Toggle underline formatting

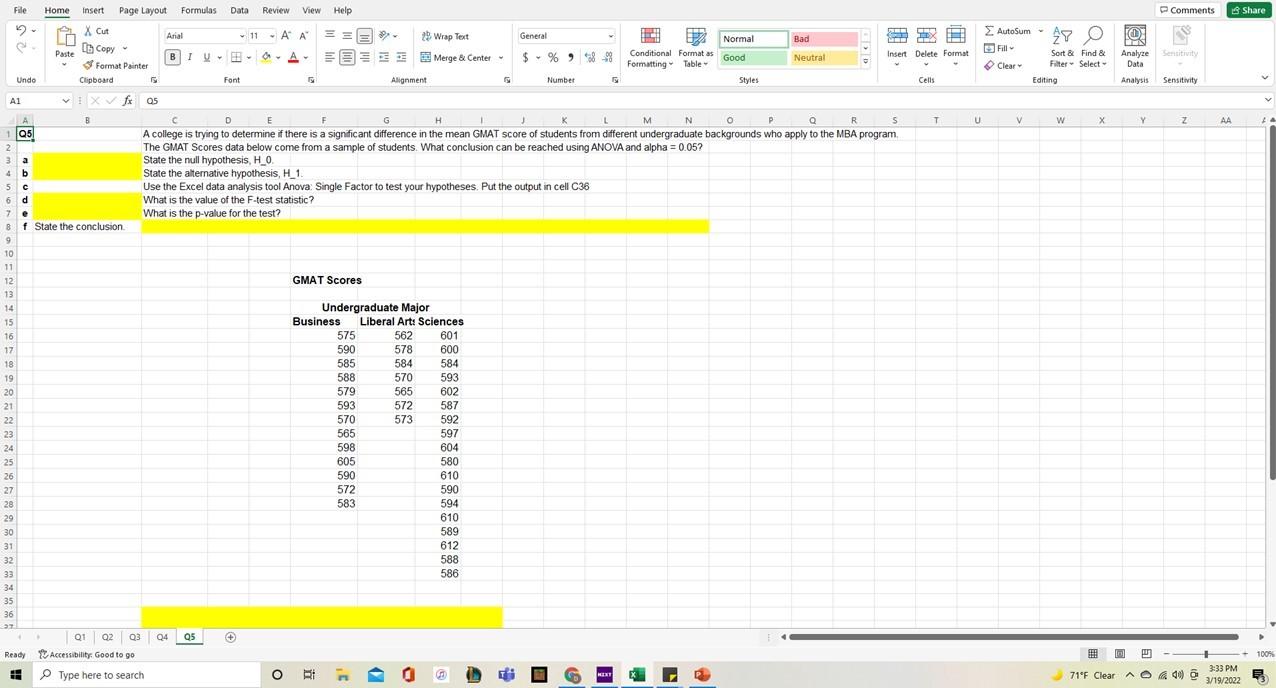[204, 57]
